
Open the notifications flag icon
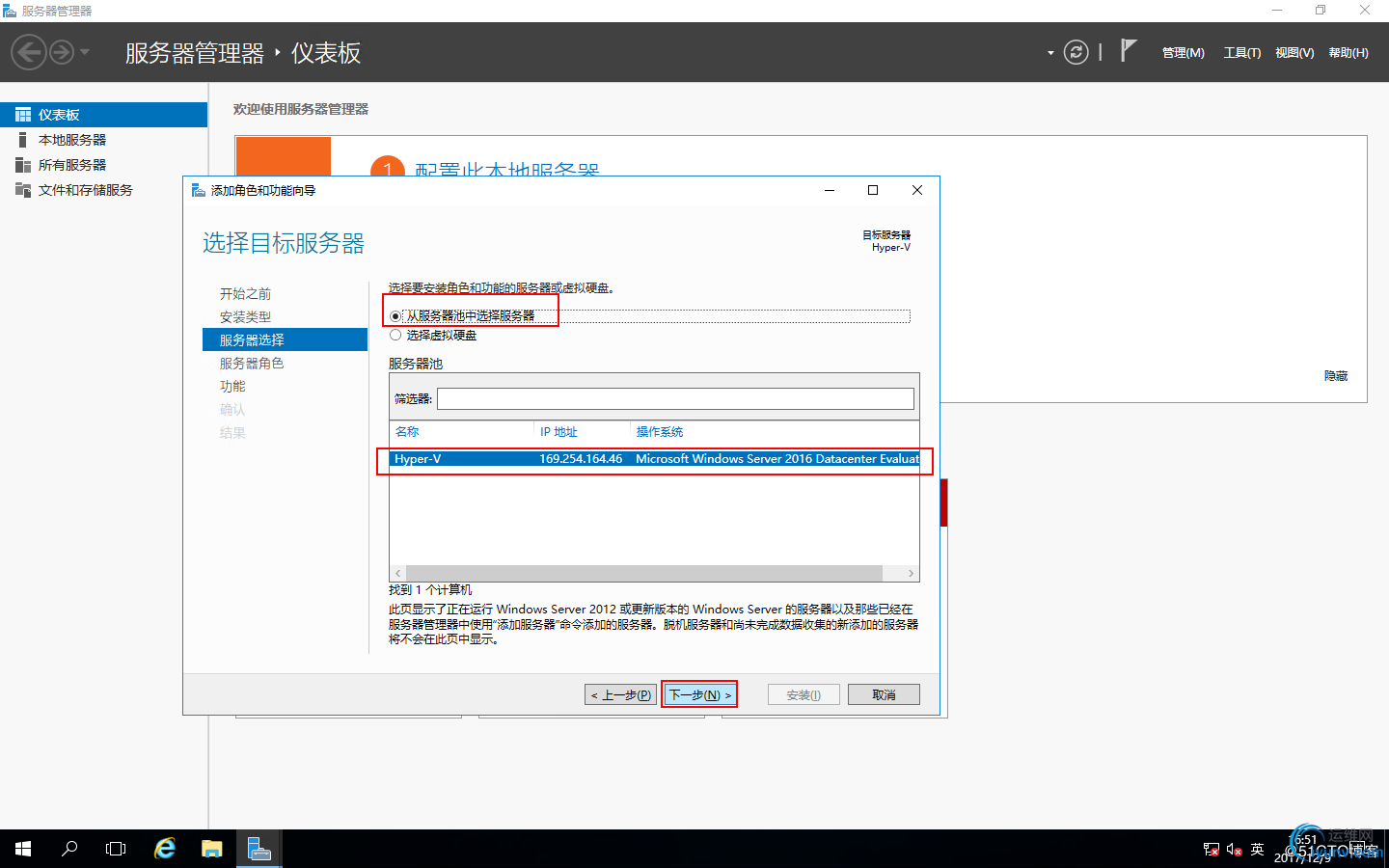(x=1129, y=50)
